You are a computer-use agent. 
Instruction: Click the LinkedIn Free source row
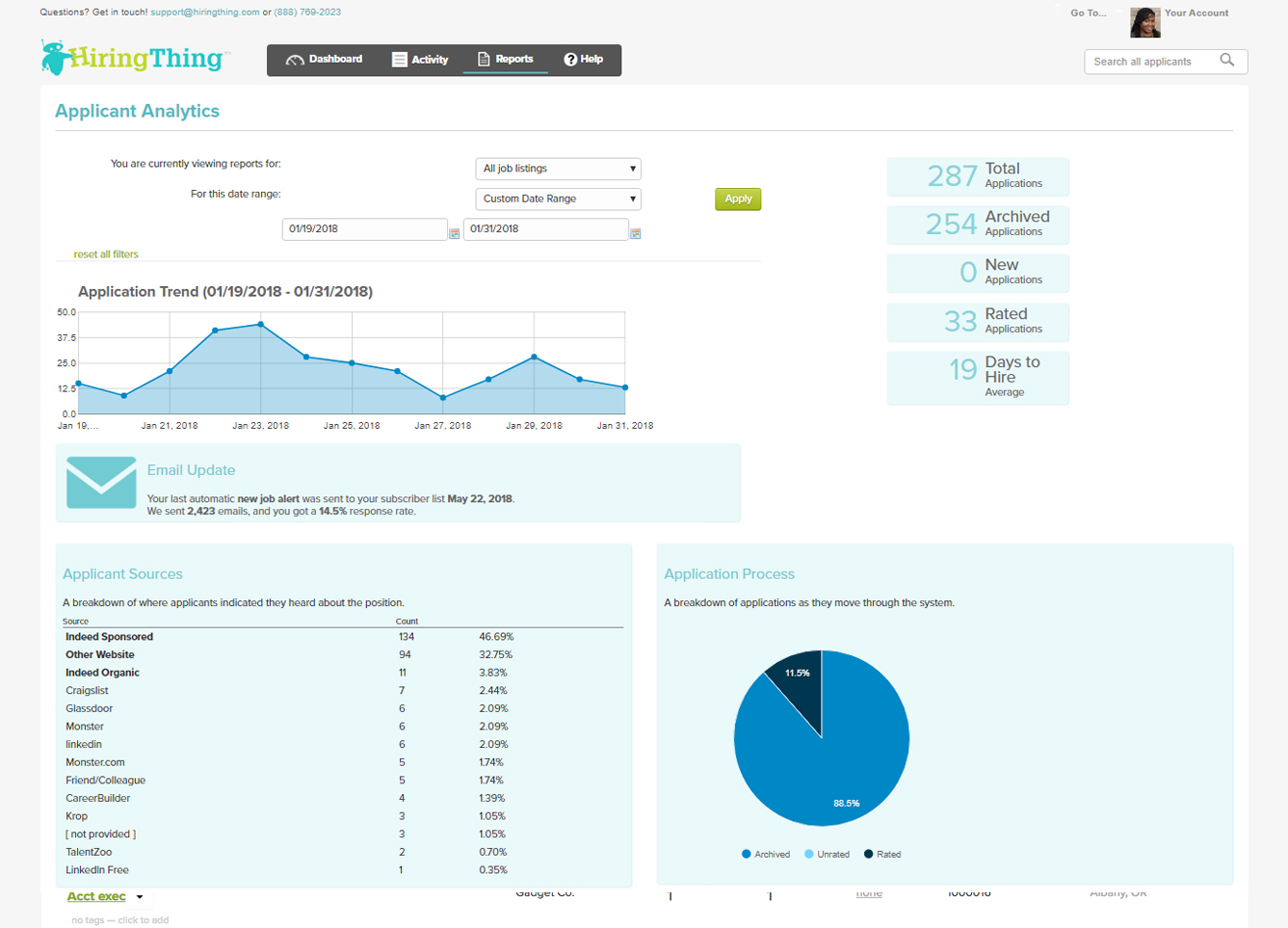point(343,870)
